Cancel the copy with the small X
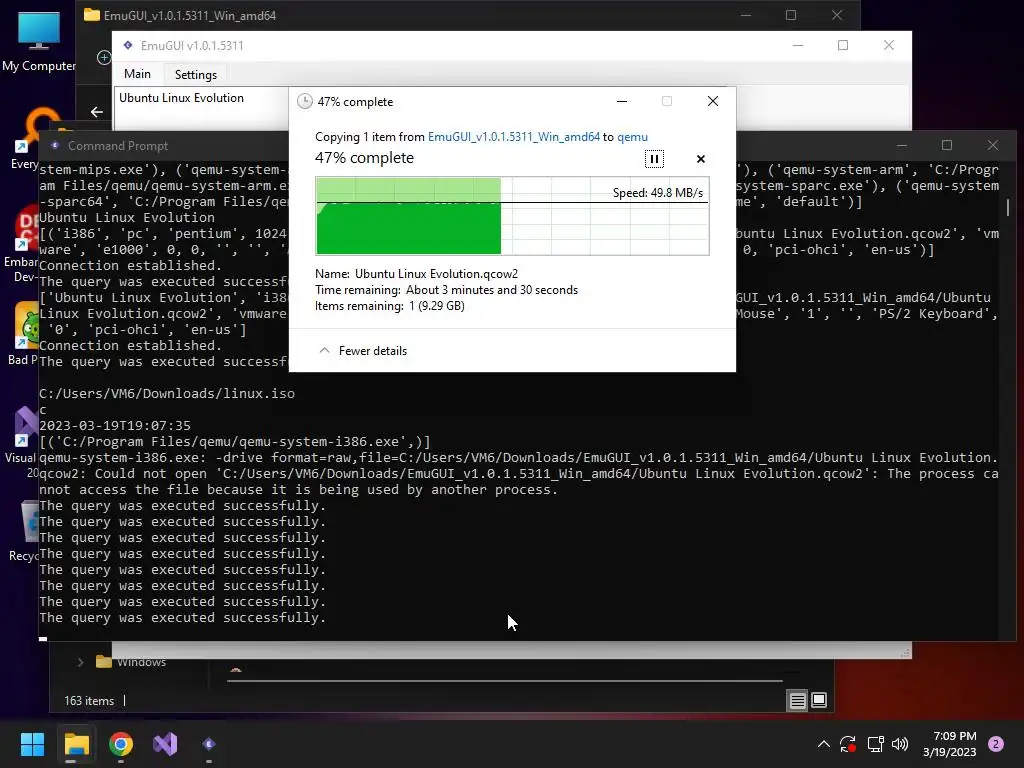Viewport: 1024px width, 768px height. pyautogui.click(x=701, y=159)
